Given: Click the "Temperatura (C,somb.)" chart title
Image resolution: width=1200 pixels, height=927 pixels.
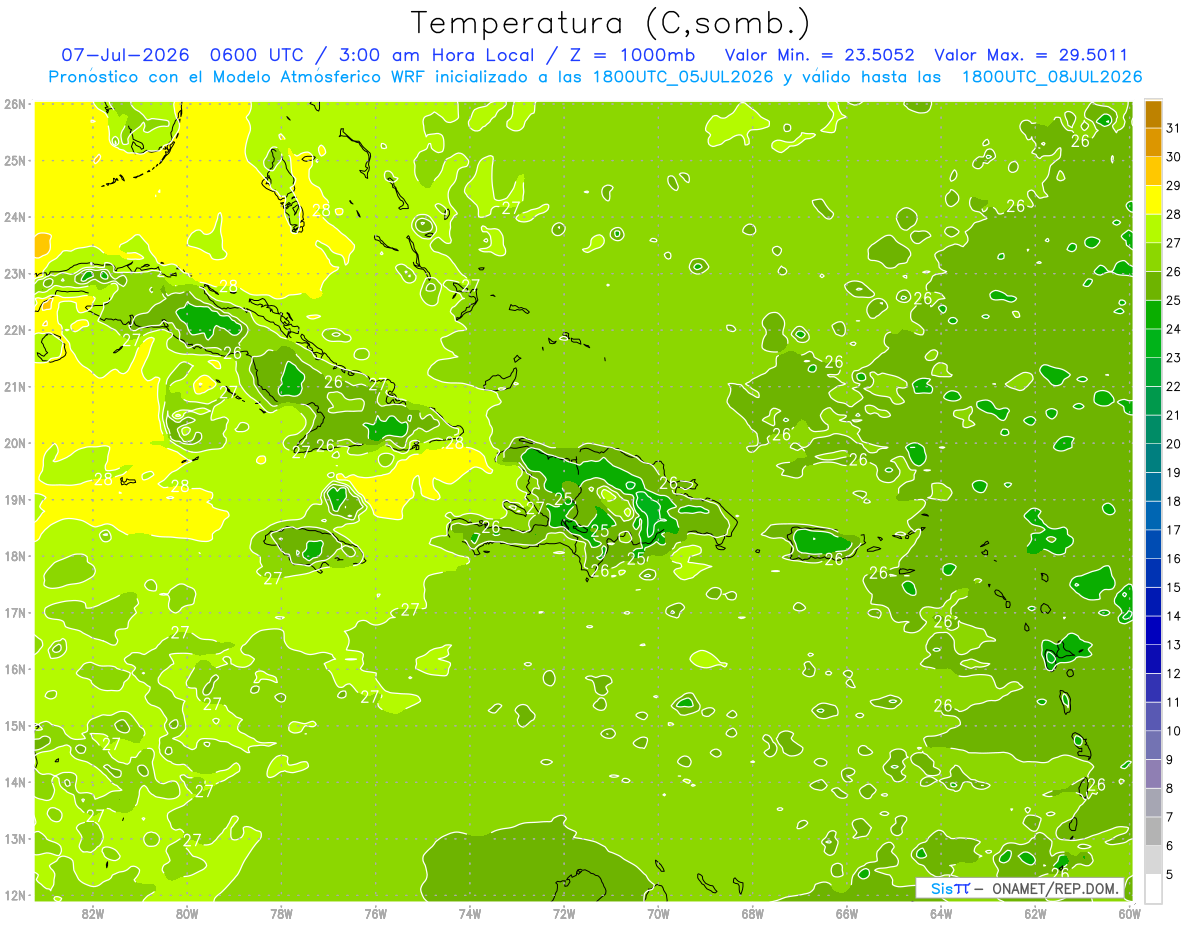Looking at the screenshot, I should click(x=610, y=23).
